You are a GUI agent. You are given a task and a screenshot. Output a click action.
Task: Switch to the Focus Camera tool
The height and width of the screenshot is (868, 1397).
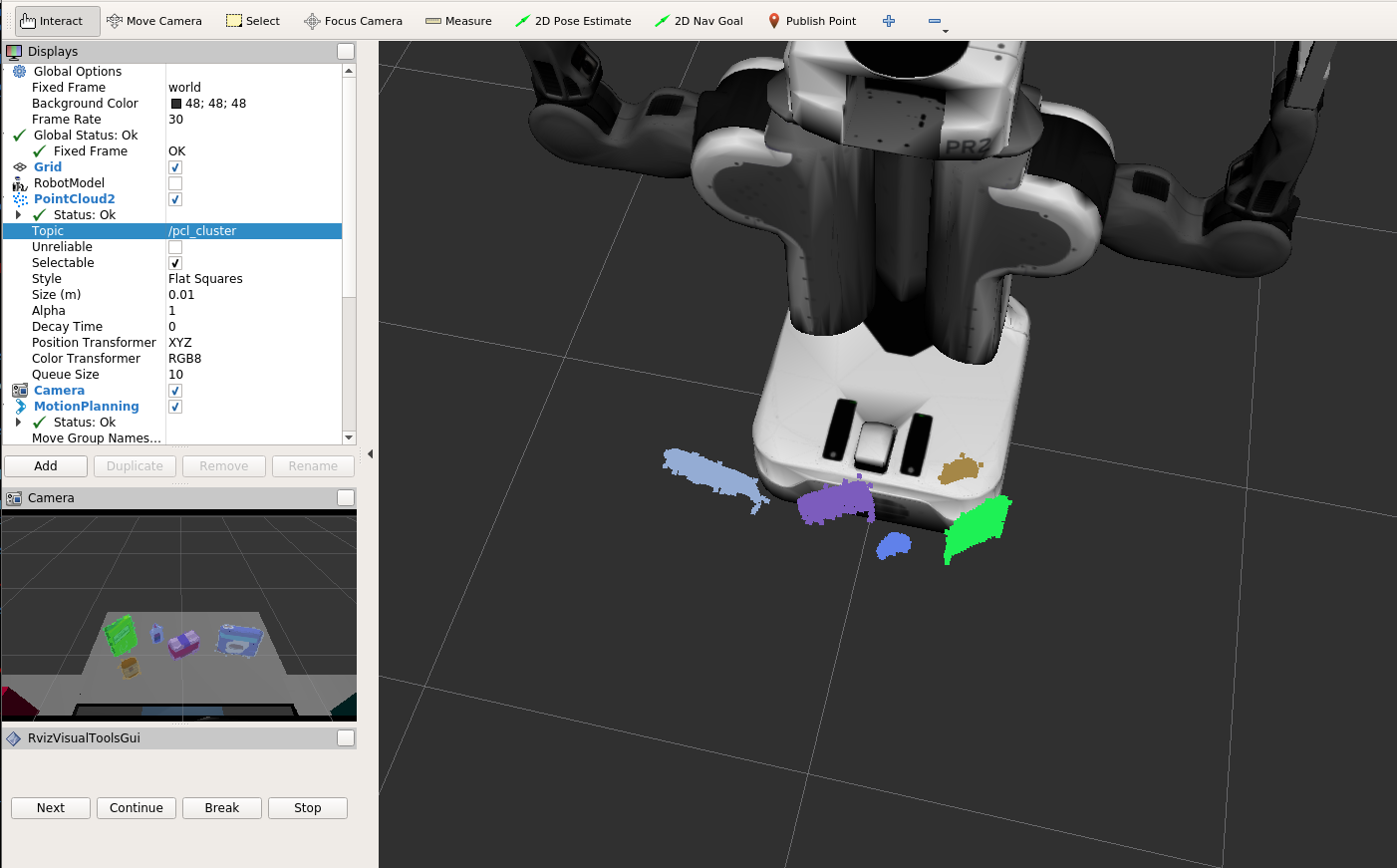354,21
